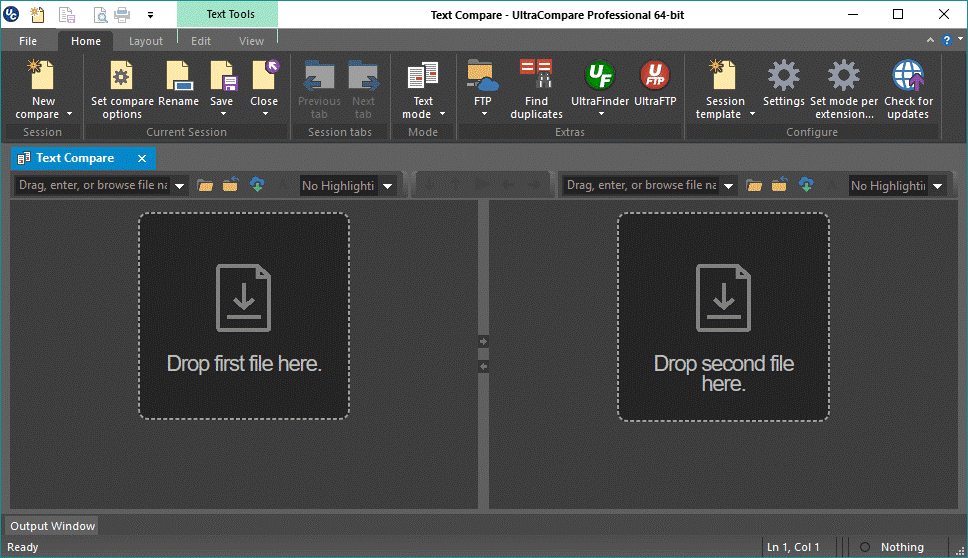The height and width of the screenshot is (558, 968).
Task: Click the Drop second file here area
Action: 724,317
